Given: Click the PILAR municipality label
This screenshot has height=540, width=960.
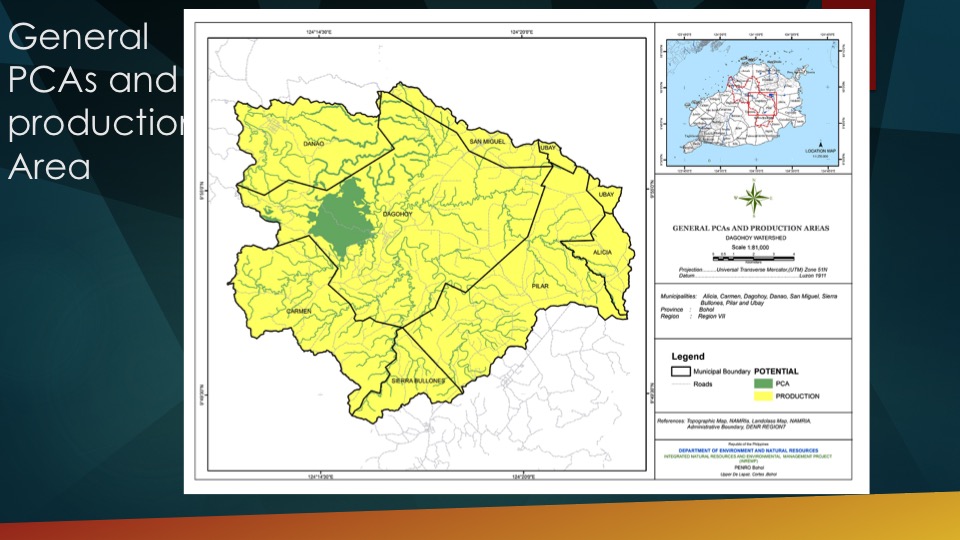Looking at the screenshot, I should (541, 285).
